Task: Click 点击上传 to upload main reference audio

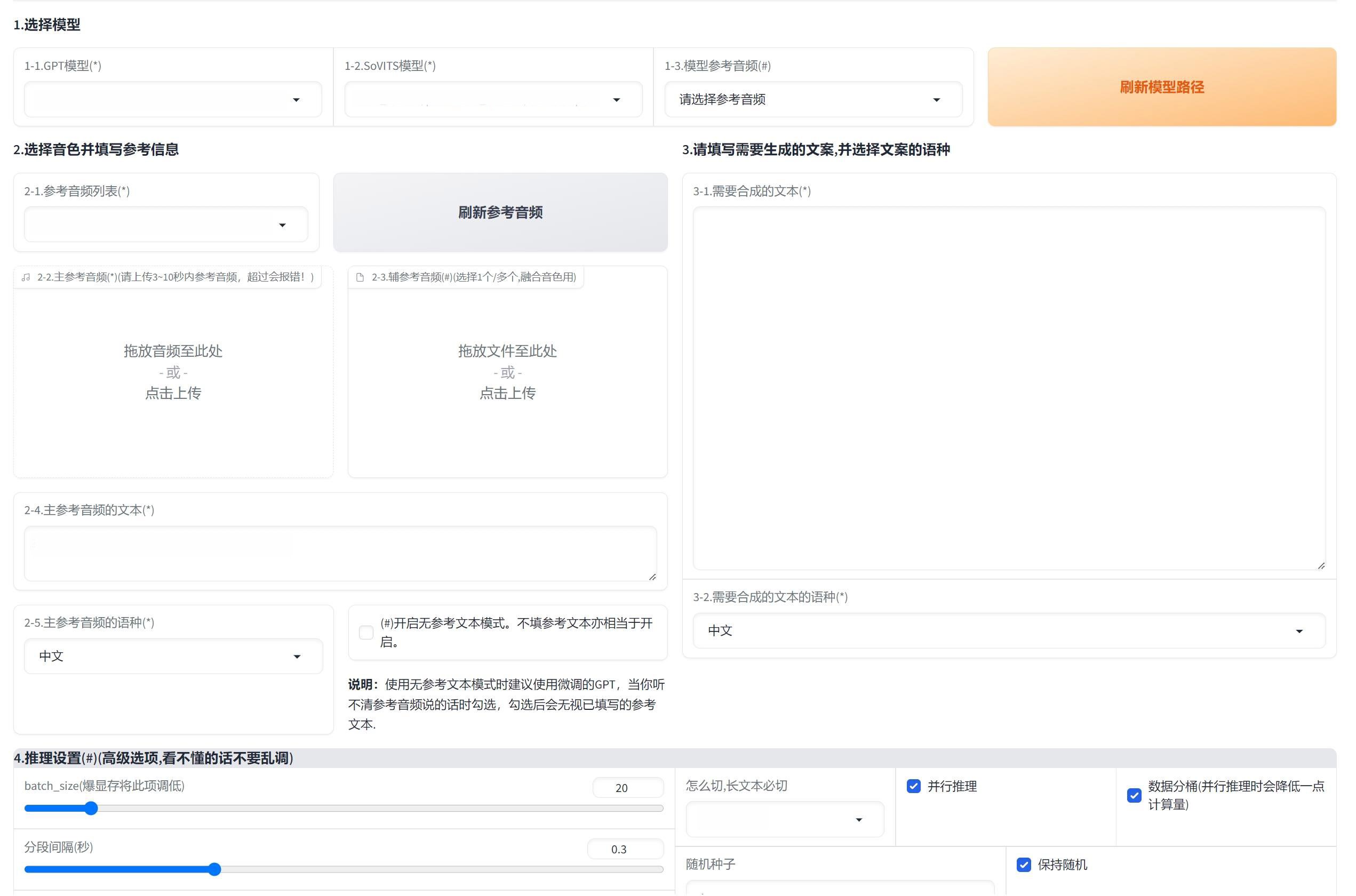Action: tap(173, 393)
